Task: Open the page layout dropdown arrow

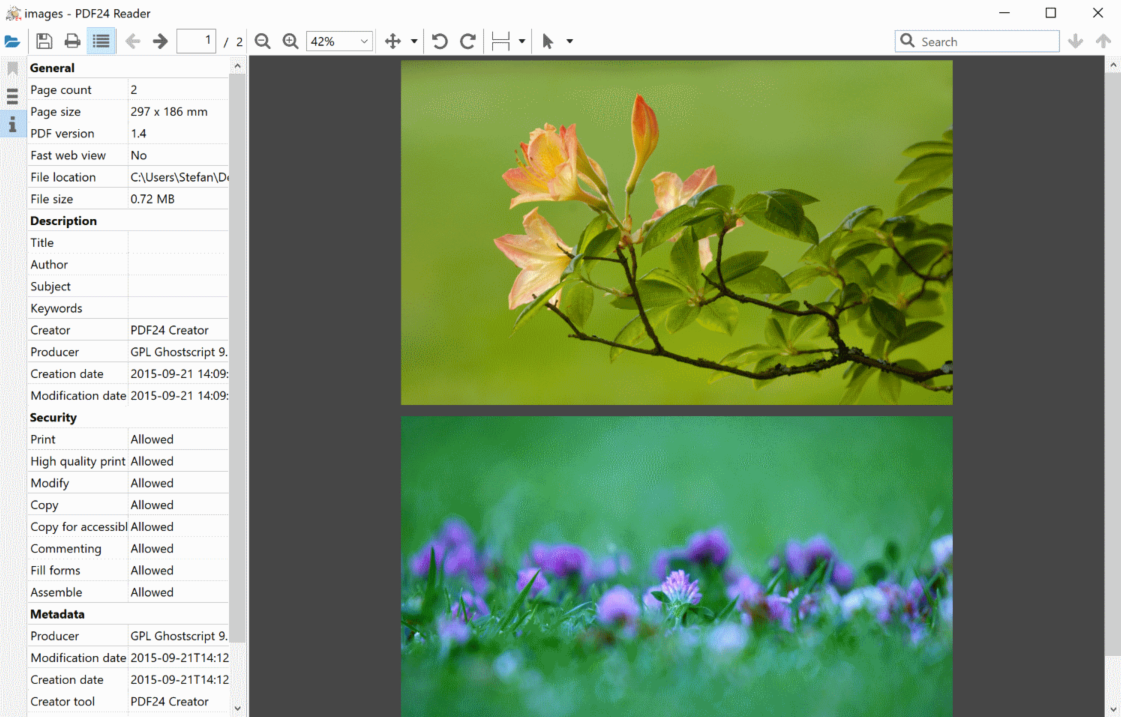Action: tap(522, 42)
